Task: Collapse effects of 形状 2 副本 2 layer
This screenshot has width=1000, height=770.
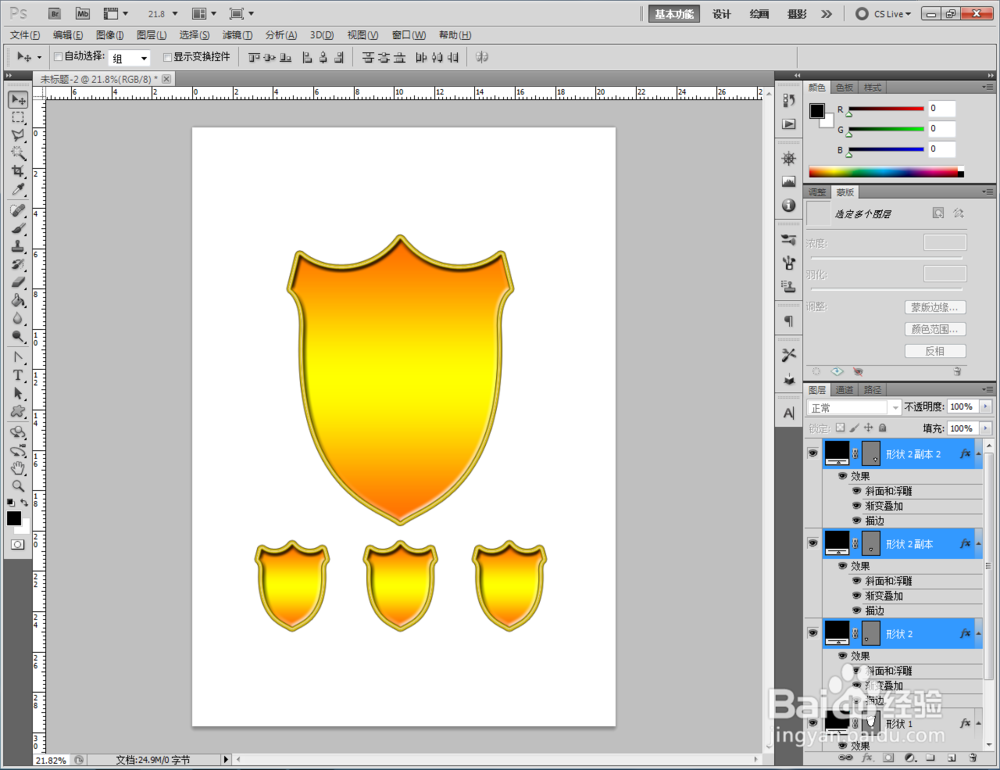Action: tap(978, 454)
